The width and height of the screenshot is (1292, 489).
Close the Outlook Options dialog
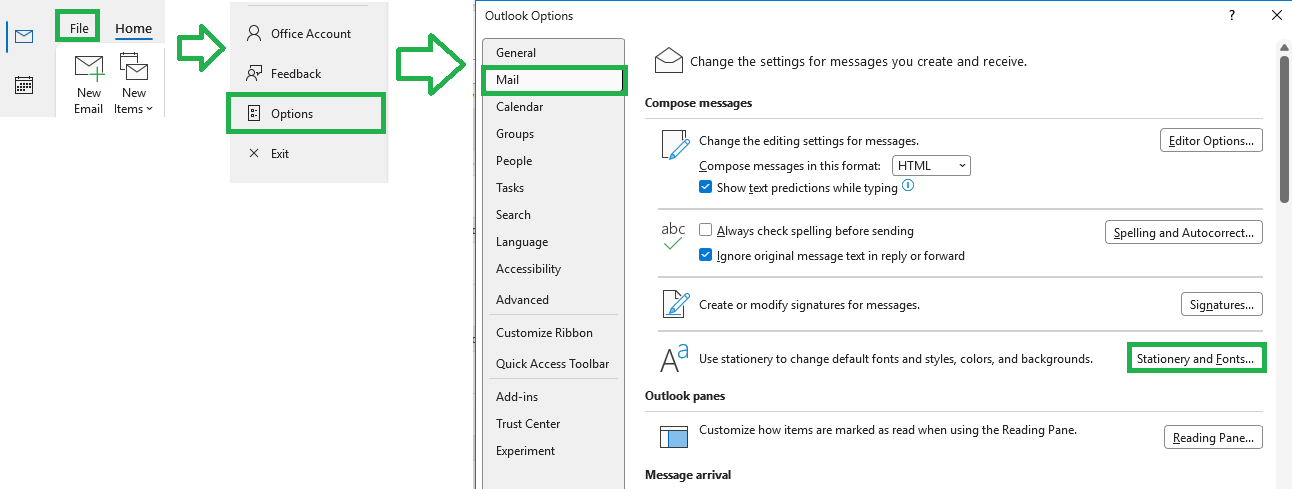click(x=1276, y=15)
